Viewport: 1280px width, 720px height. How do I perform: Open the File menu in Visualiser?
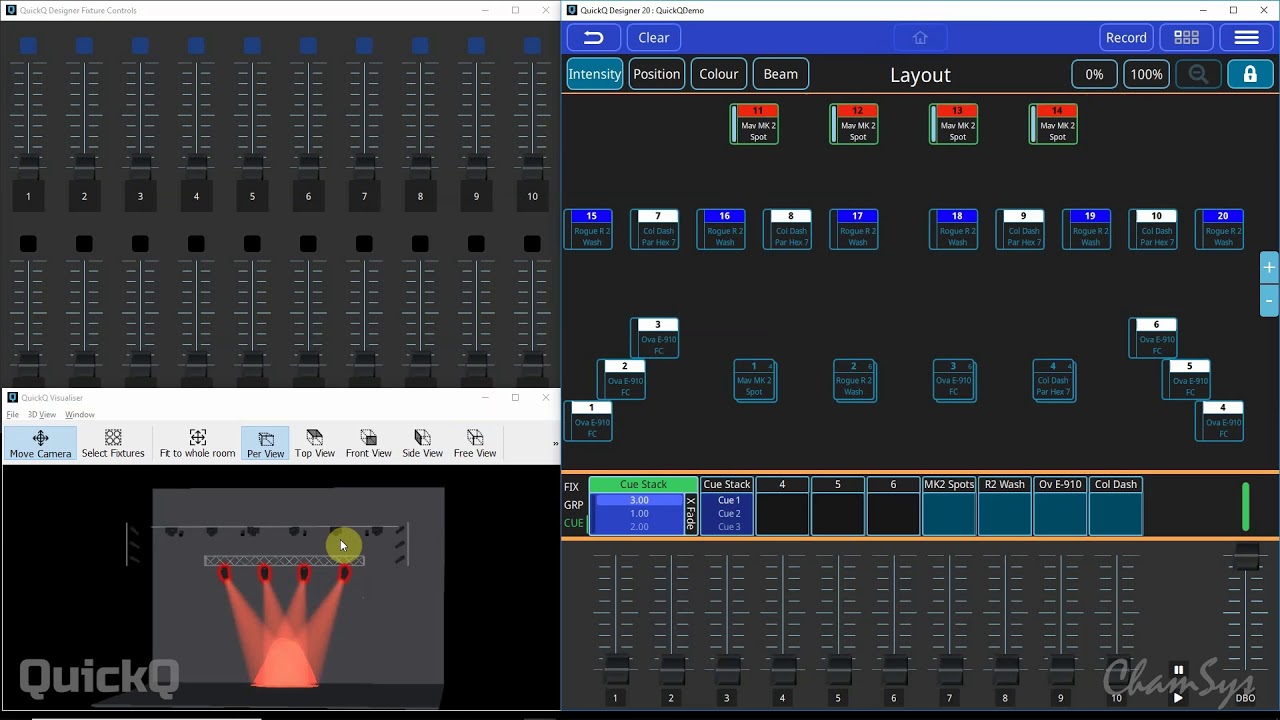(x=13, y=415)
